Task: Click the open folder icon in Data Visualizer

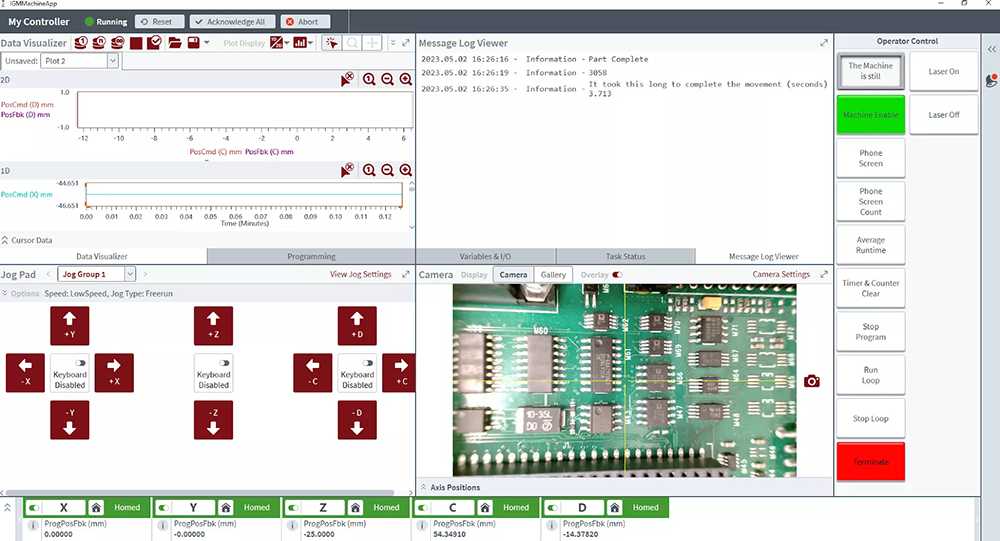Action: tap(174, 43)
